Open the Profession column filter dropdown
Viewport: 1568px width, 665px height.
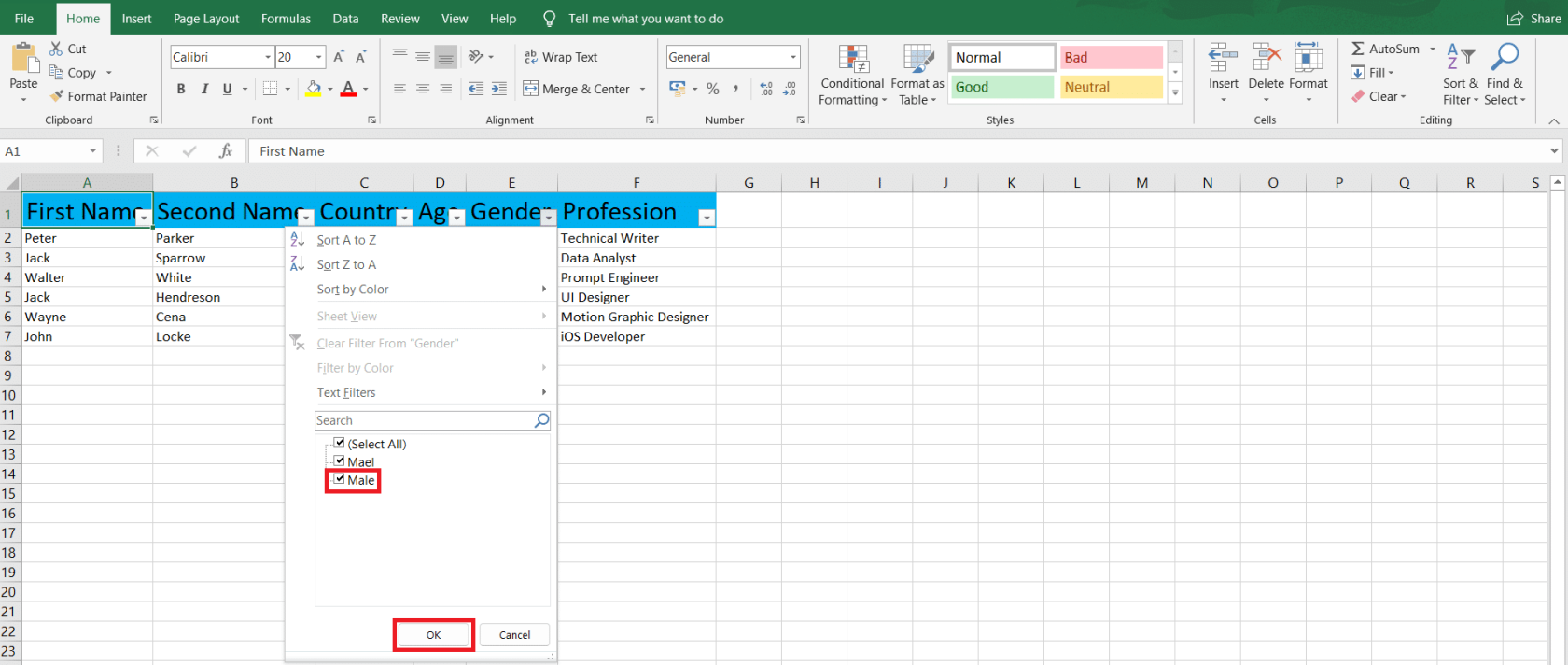[x=707, y=218]
